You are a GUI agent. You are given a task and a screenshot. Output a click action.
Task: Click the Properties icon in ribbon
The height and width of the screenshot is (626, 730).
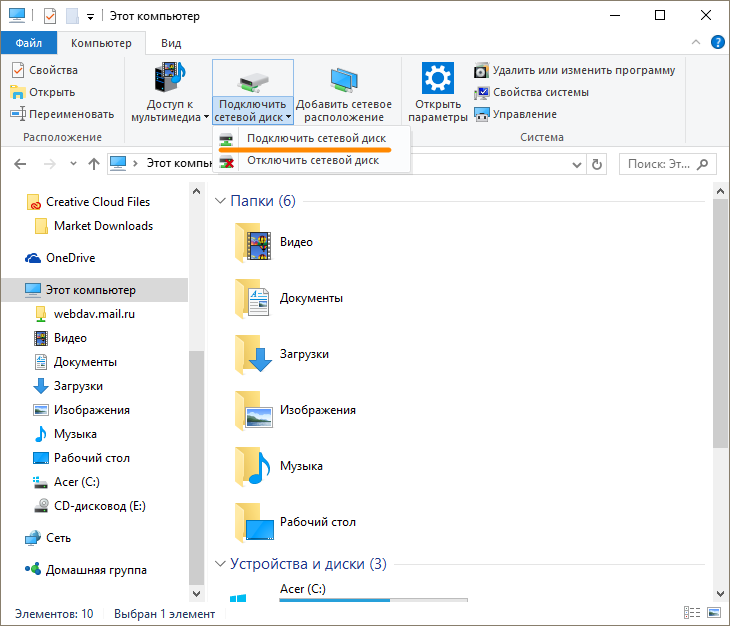[18, 70]
